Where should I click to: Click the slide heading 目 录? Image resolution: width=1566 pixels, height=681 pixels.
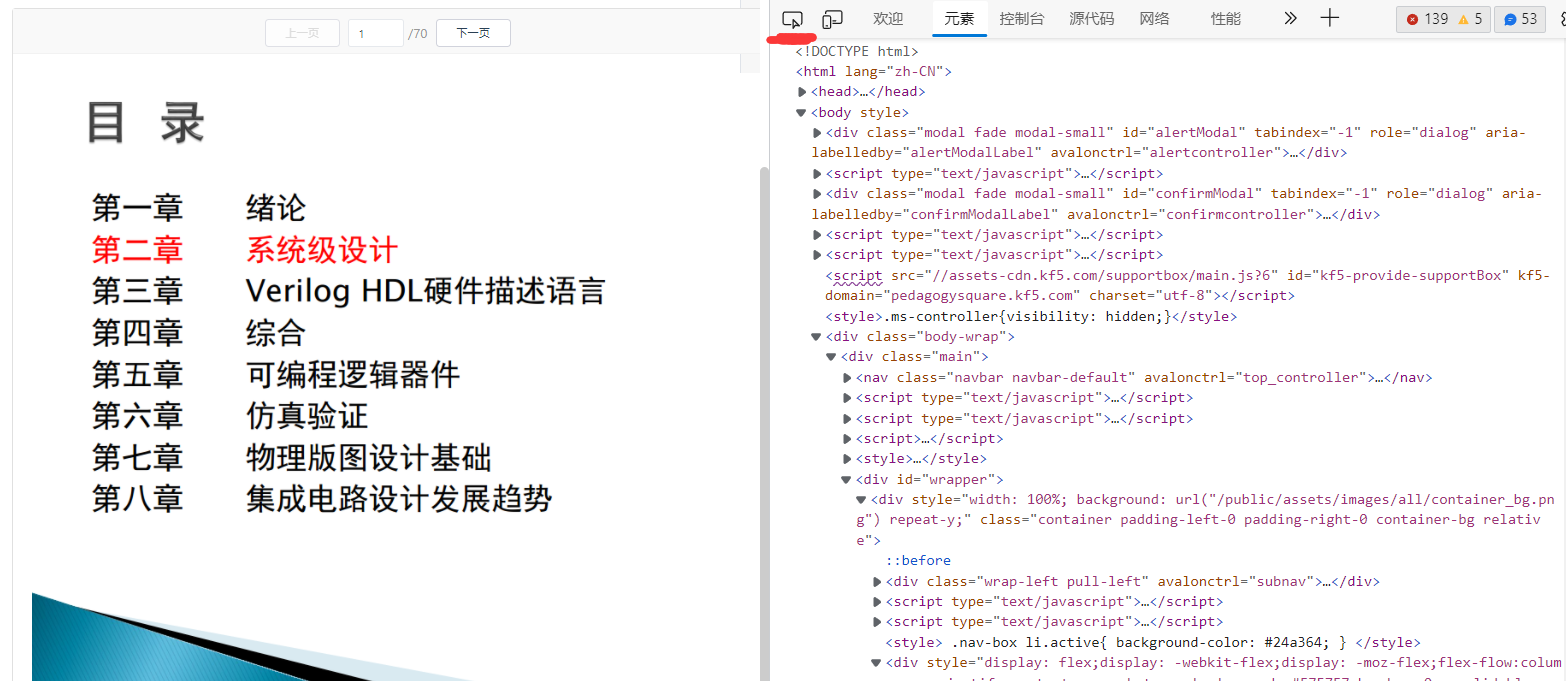tap(146, 124)
